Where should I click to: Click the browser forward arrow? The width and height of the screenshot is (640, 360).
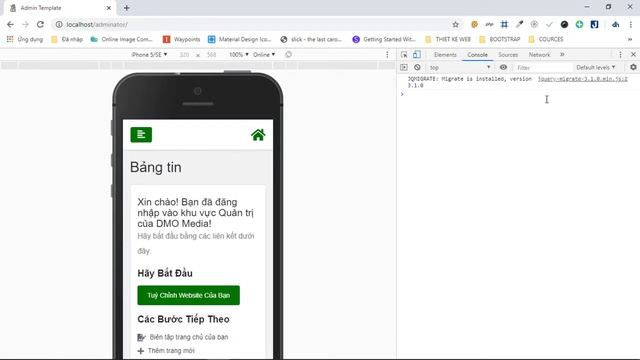pyautogui.click(x=25, y=24)
